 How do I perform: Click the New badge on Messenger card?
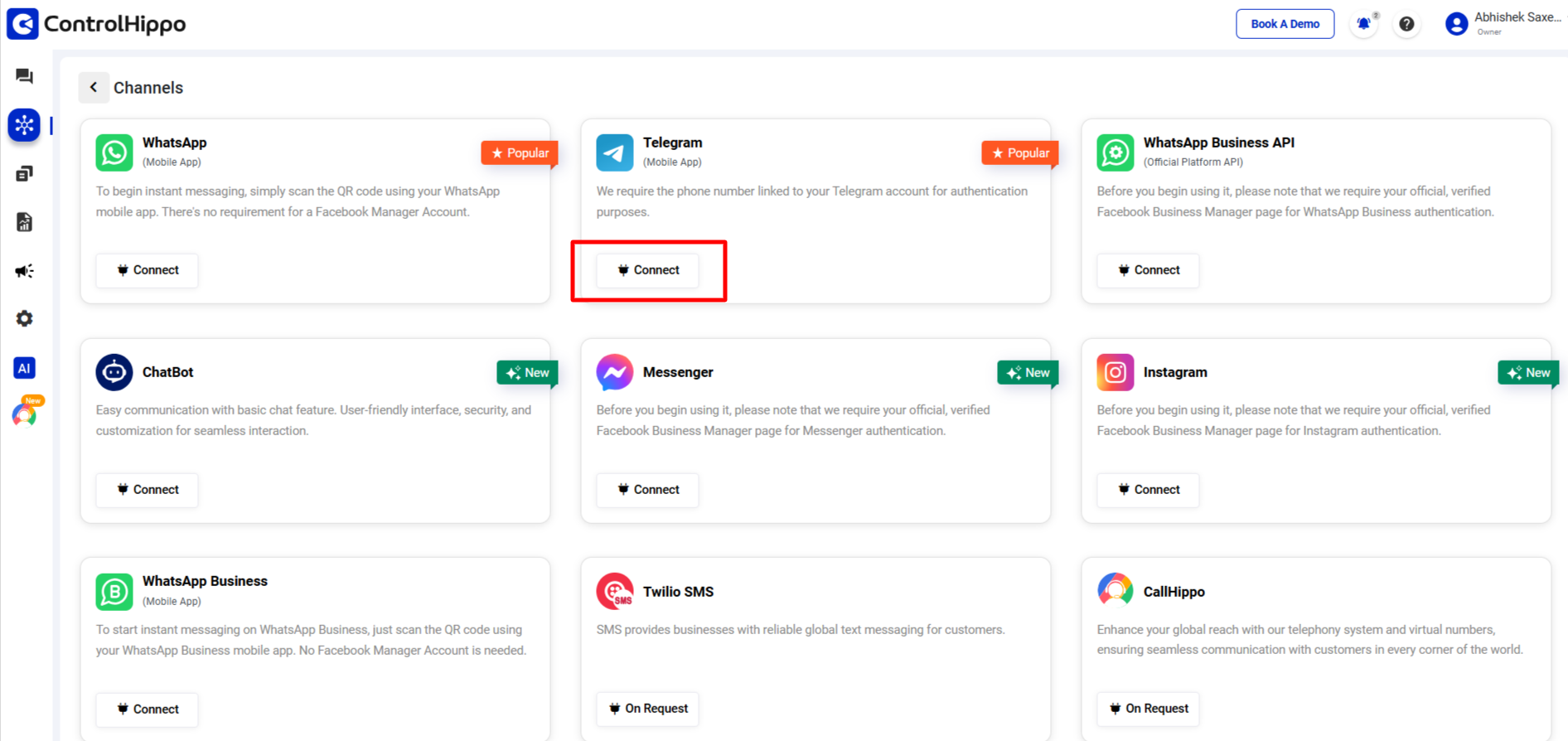pos(1028,373)
